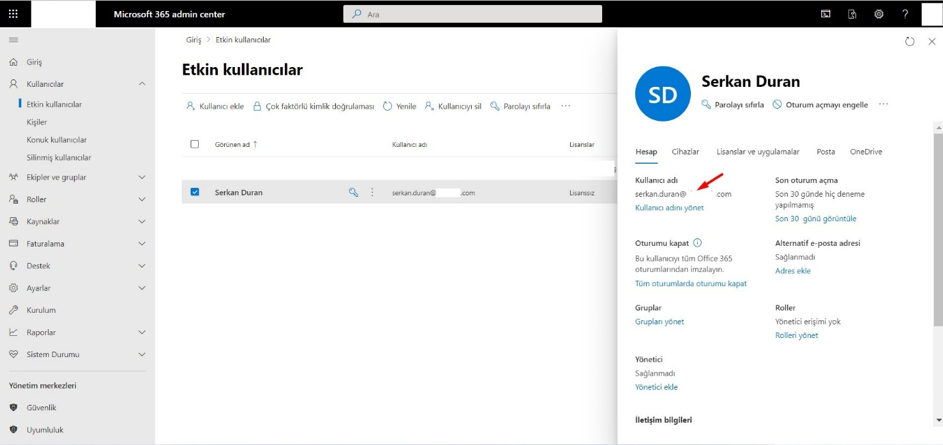Open Konuk kullanıcılar in sidebar
Viewport: 943px width, 445px height.
(x=57, y=140)
